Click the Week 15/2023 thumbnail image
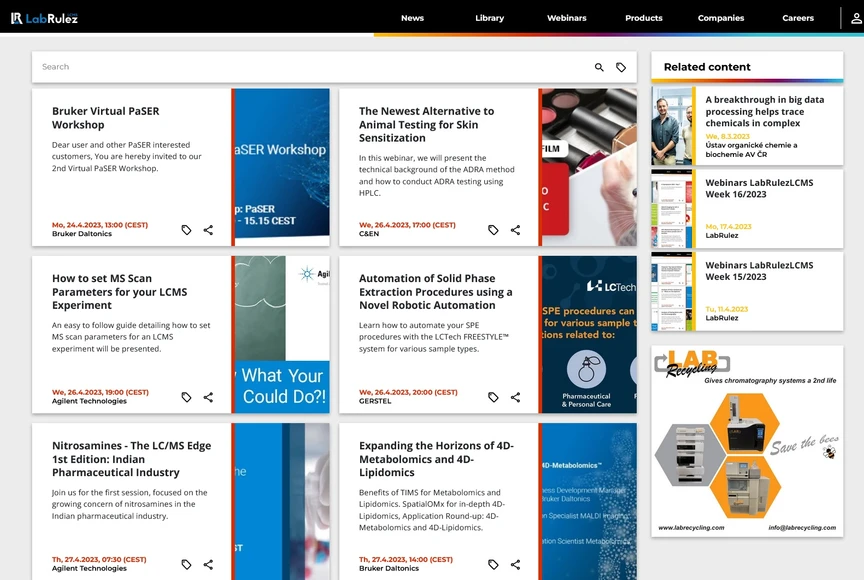864x580 pixels. pos(672,291)
